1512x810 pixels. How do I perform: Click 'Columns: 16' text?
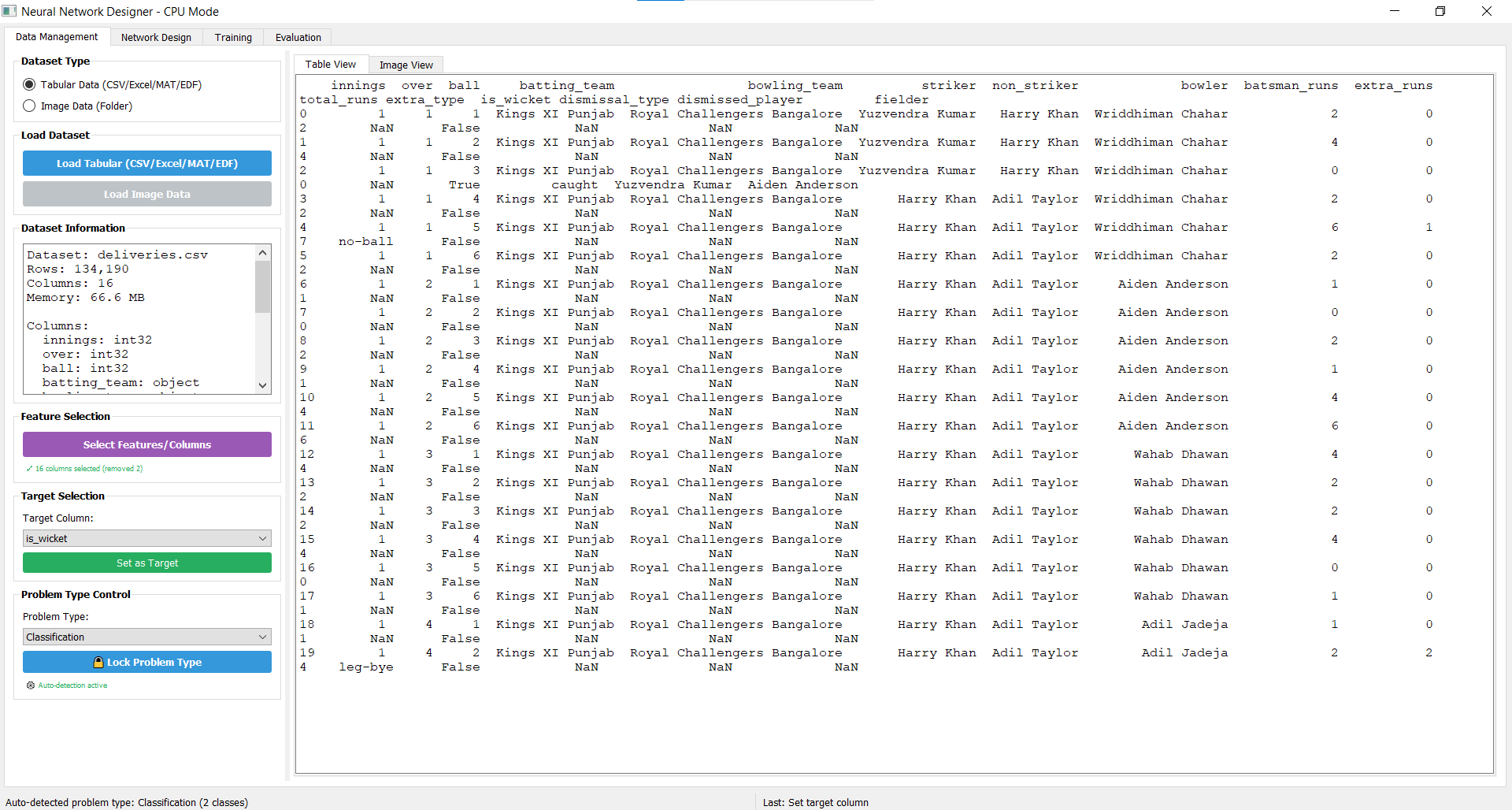tap(70, 283)
